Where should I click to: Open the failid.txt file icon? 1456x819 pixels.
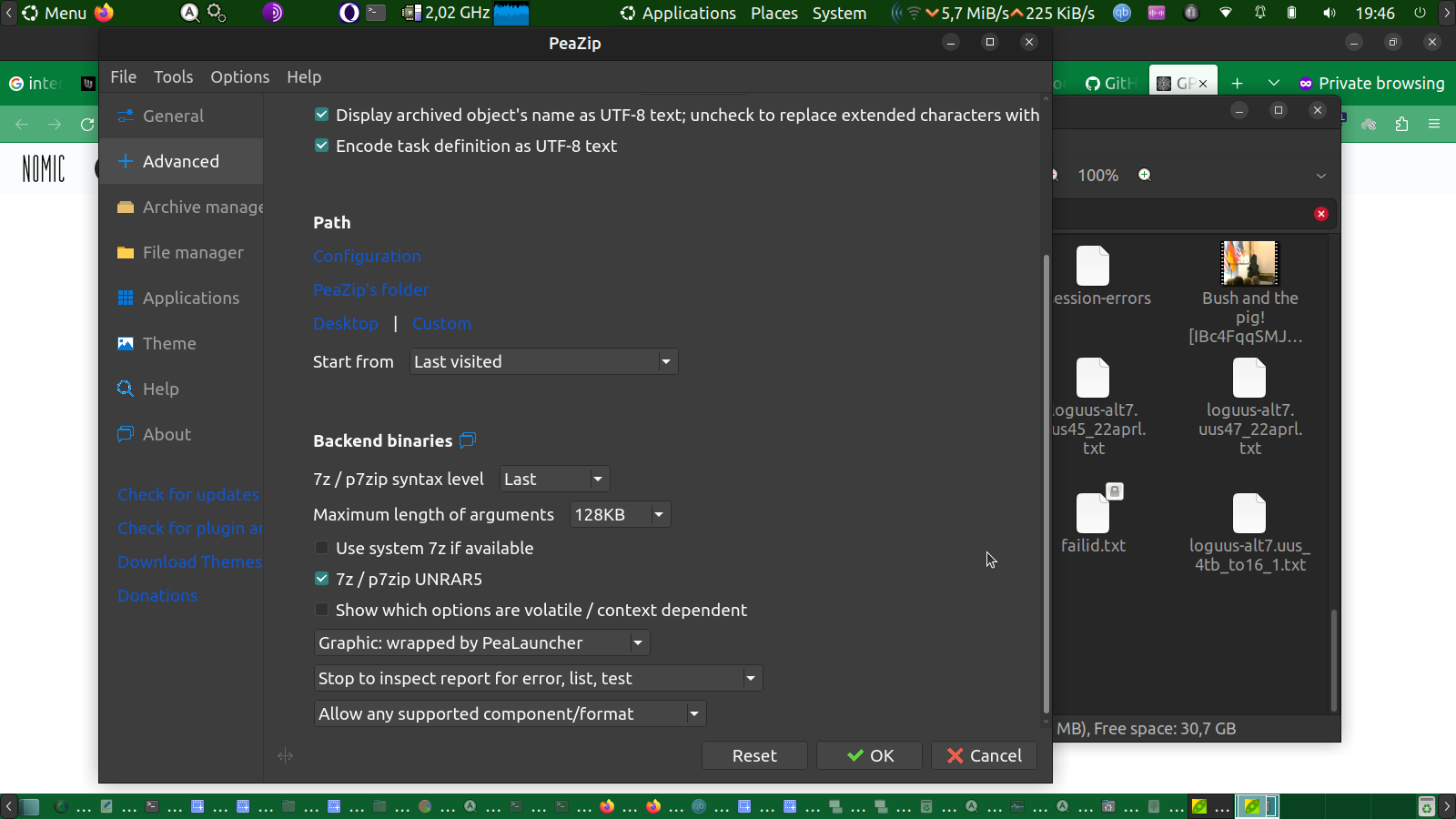click(x=1093, y=513)
